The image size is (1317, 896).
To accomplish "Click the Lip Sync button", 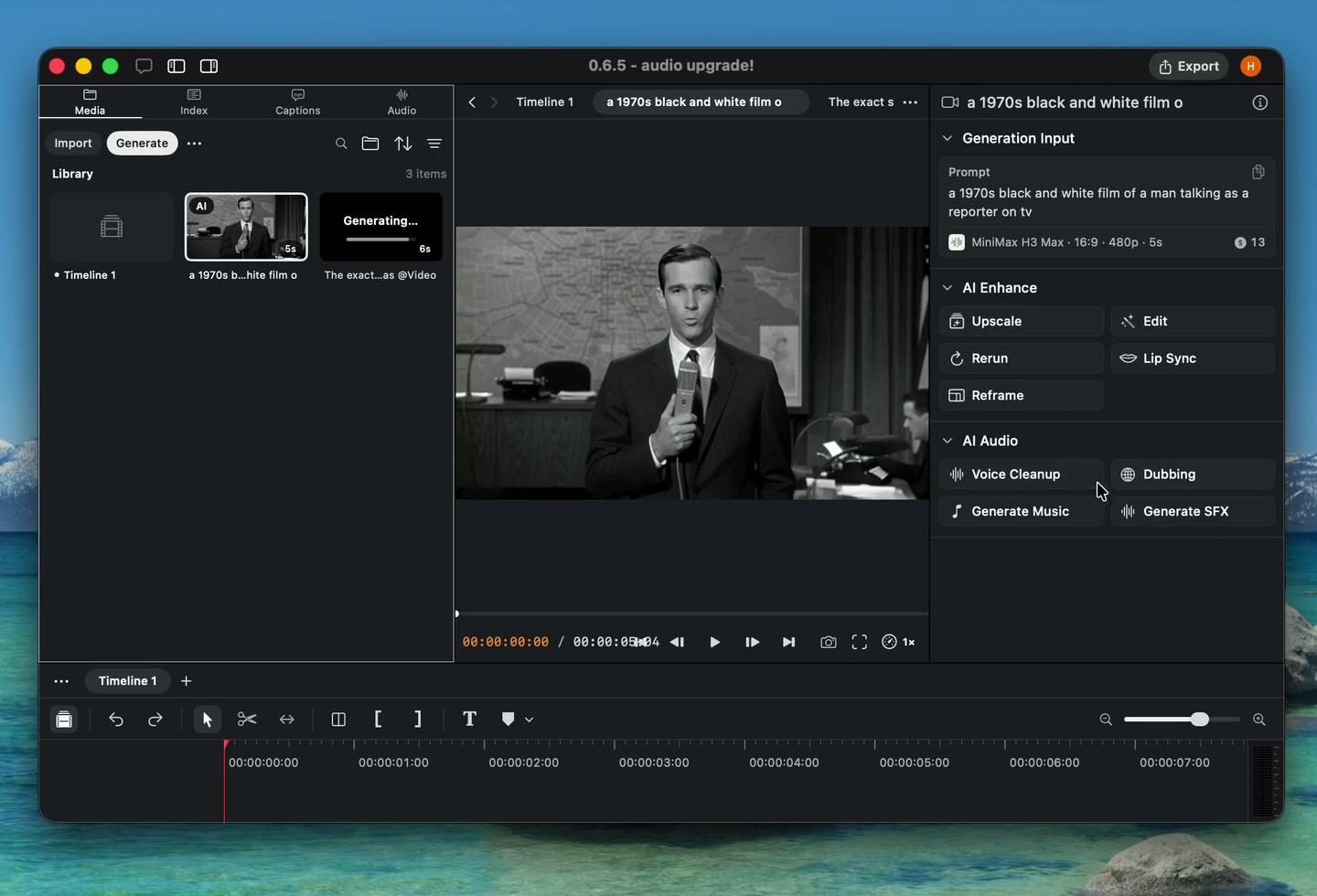I will [x=1193, y=358].
